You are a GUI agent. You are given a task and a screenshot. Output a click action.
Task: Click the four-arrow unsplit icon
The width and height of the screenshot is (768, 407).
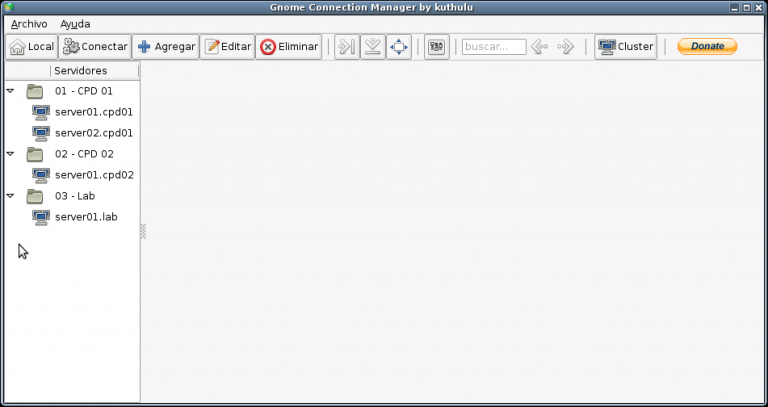[398, 47]
